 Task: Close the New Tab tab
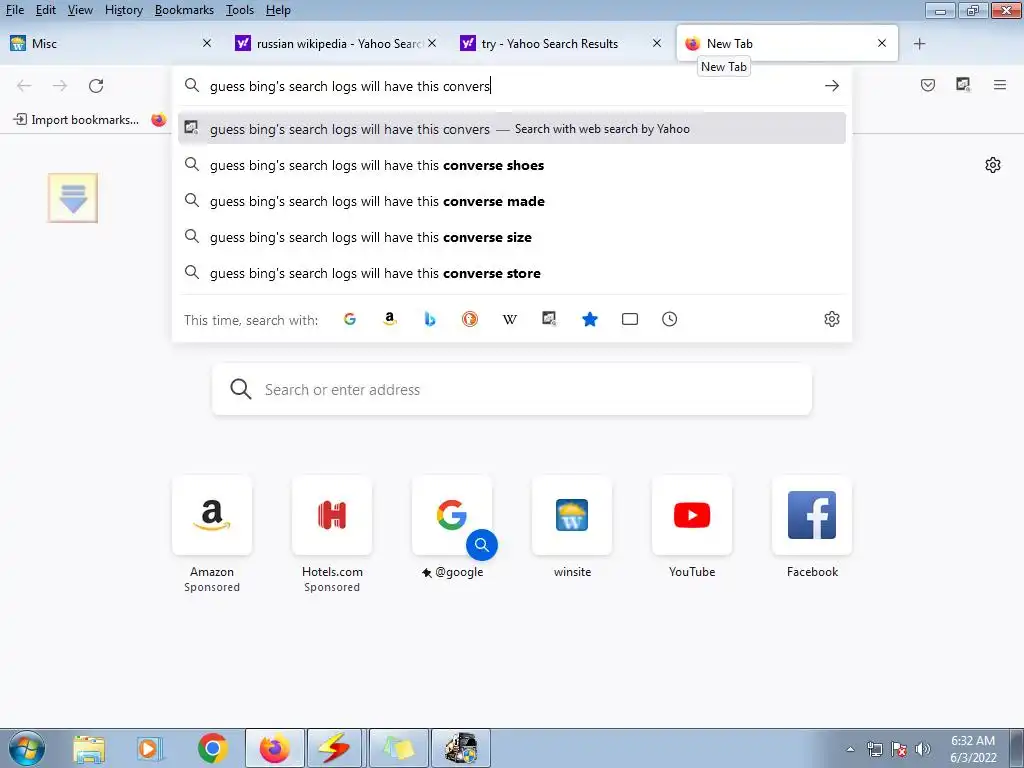tap(882, 43)
